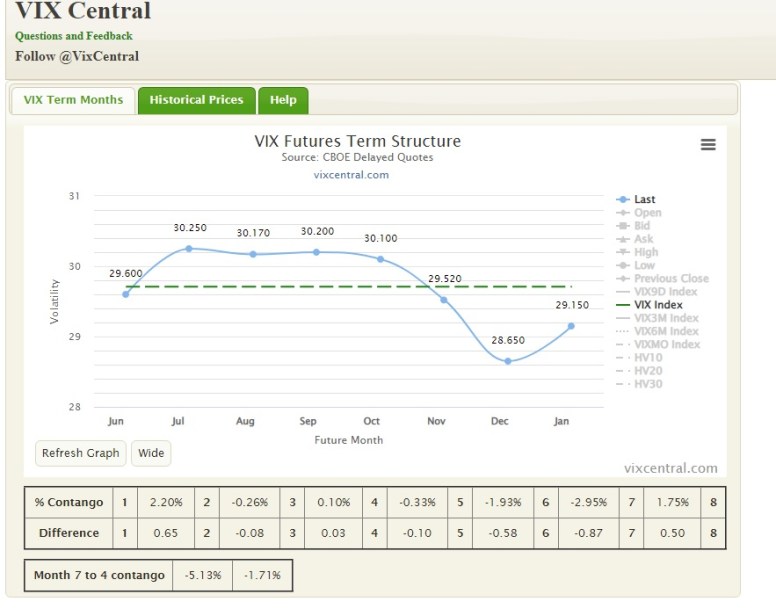Viewport: 776px width, 616px height.
Task: Open the vixcentral.com link under chart title
Action: (351, 175)
